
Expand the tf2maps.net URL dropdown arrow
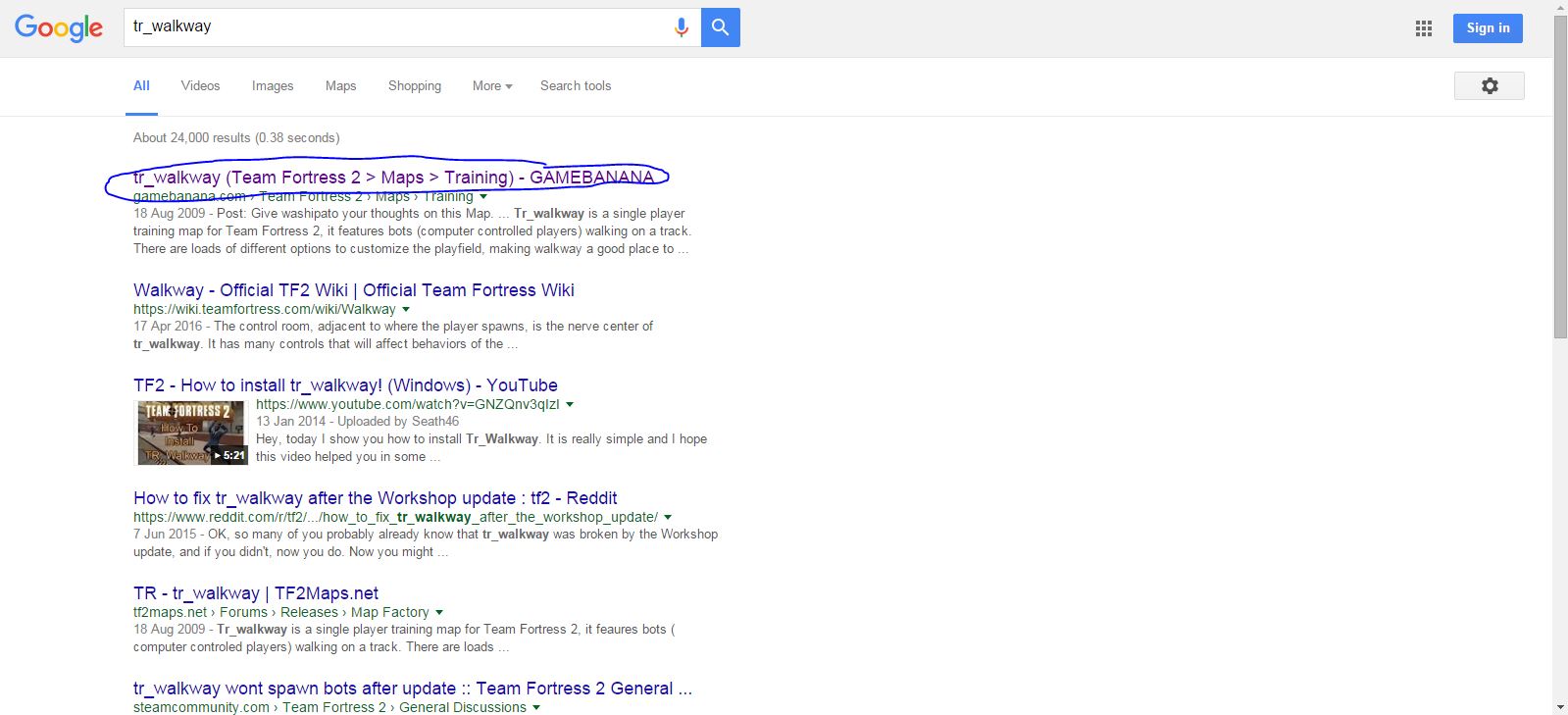pyautogui.click(x=439, y=613)
